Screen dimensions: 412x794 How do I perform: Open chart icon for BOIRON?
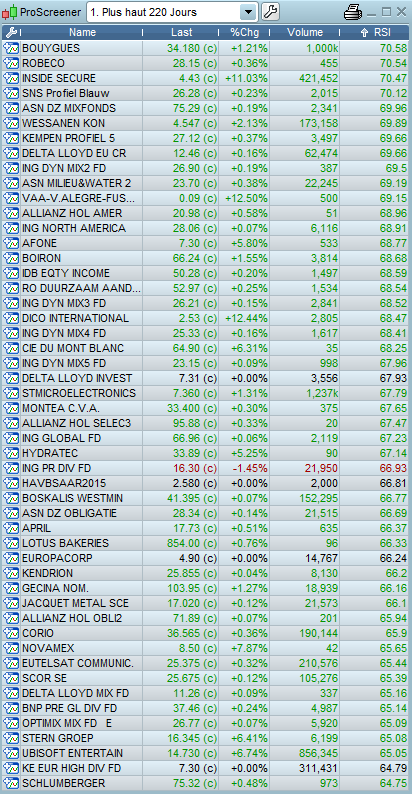11,258
